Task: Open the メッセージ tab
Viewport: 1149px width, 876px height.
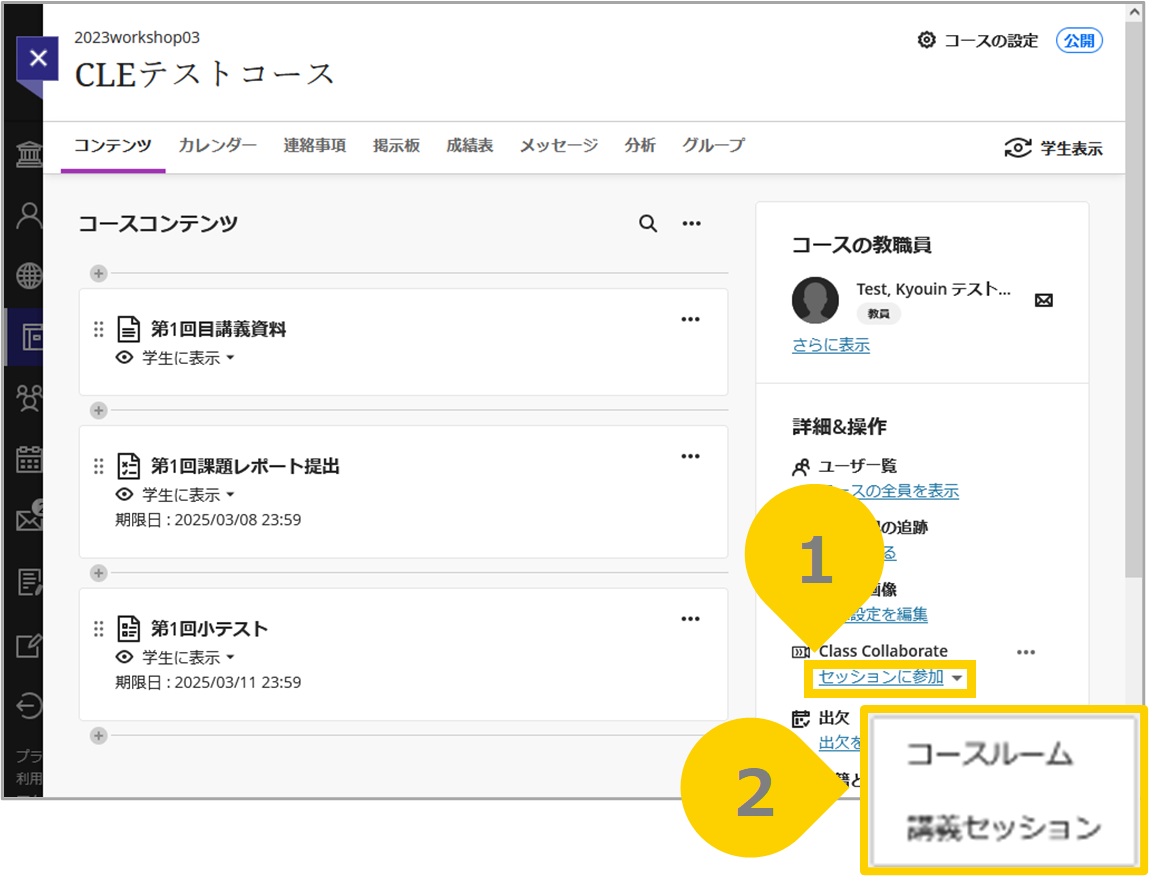Action: tap(558, 145)
